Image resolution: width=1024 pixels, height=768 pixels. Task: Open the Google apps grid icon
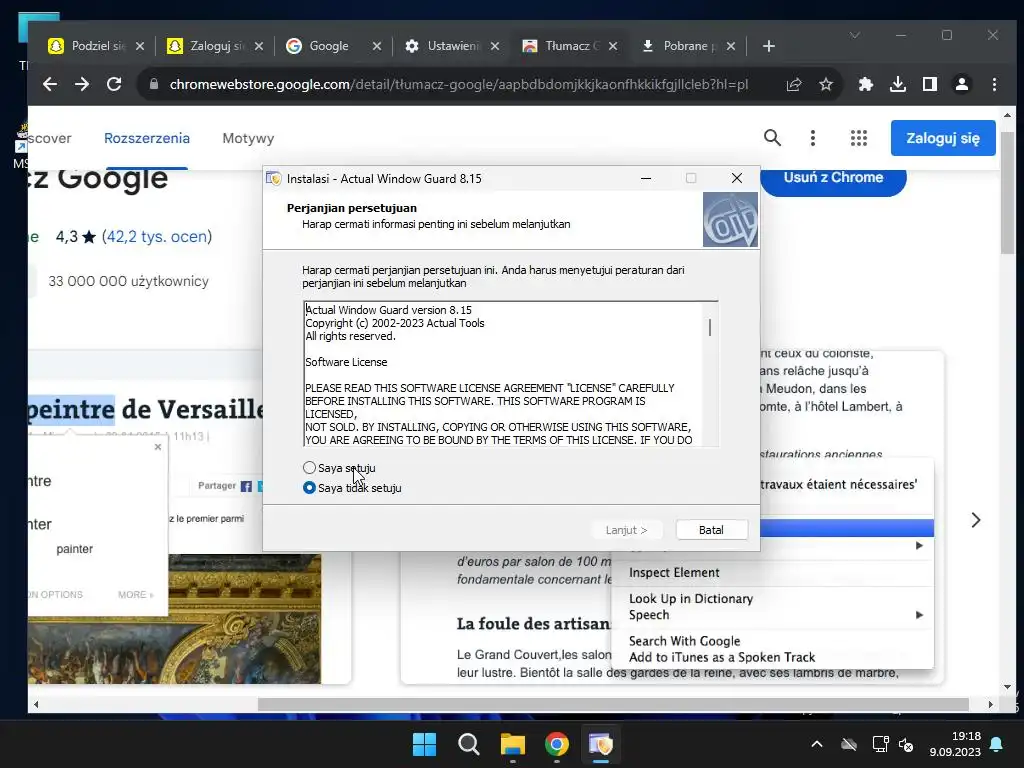[x=859, y=138]
